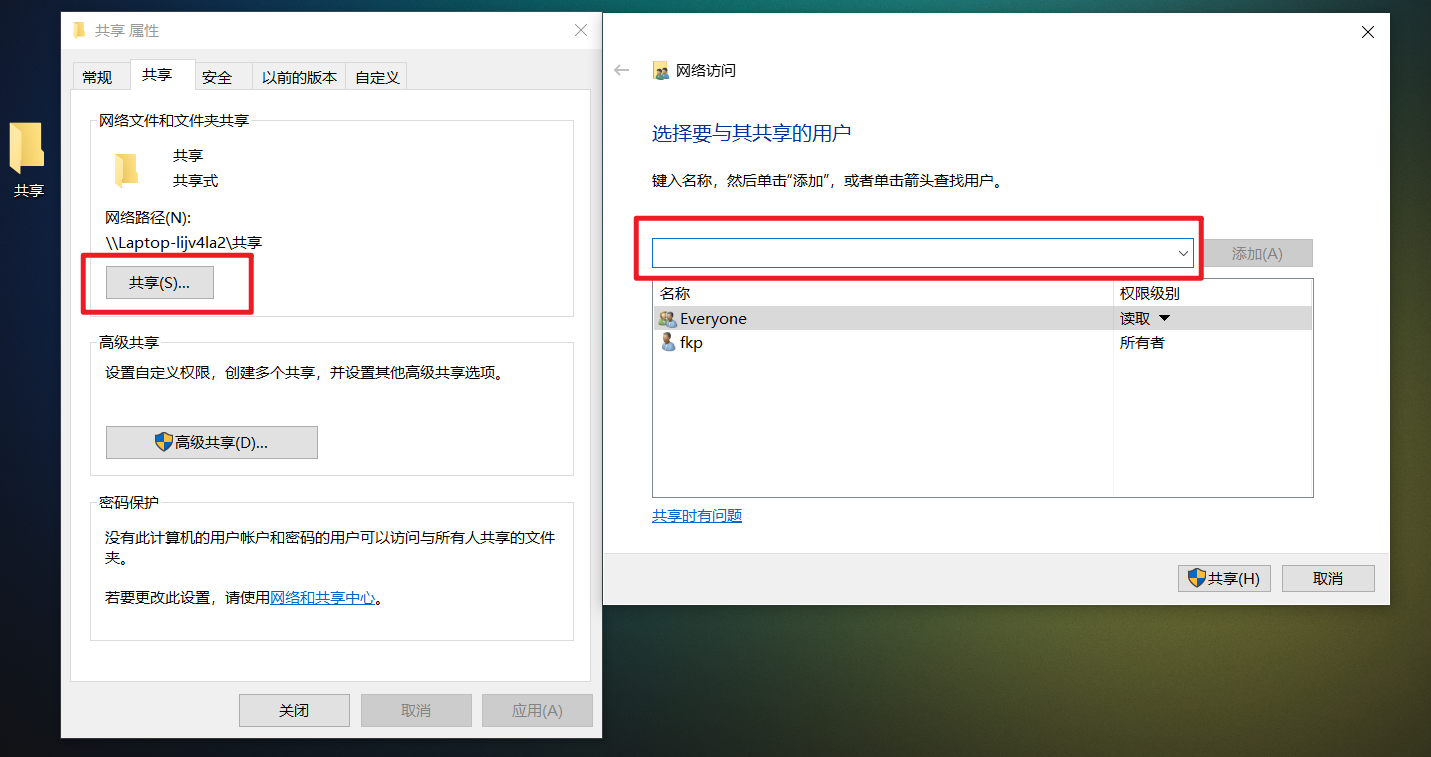Open the 网络和共享中心 link
Image resolution: width=1431 pixels, height=757 pixels.
(323, 598)
